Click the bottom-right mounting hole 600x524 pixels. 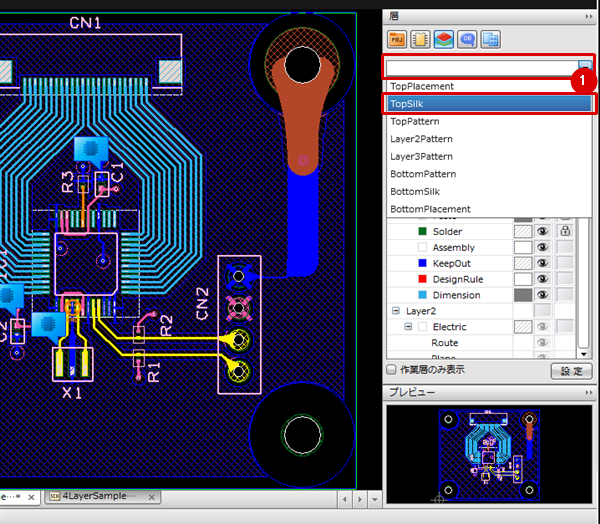(x=302, y=435)
